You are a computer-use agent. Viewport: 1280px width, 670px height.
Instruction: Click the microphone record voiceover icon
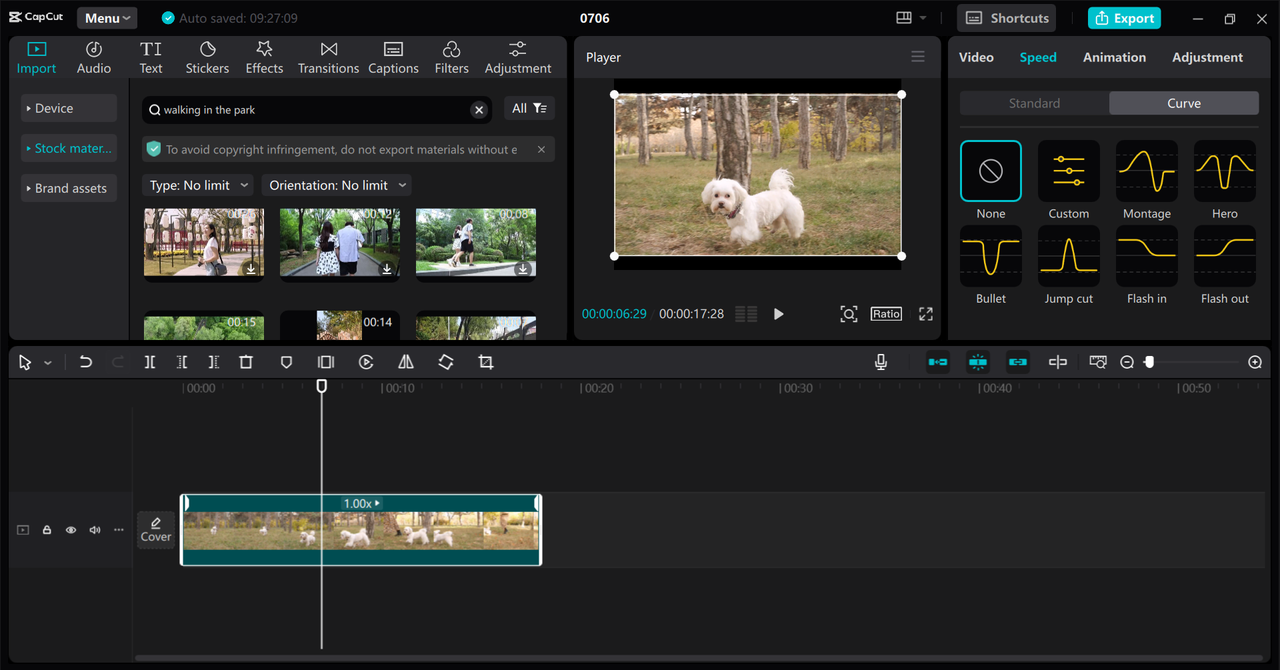[881, 362]
